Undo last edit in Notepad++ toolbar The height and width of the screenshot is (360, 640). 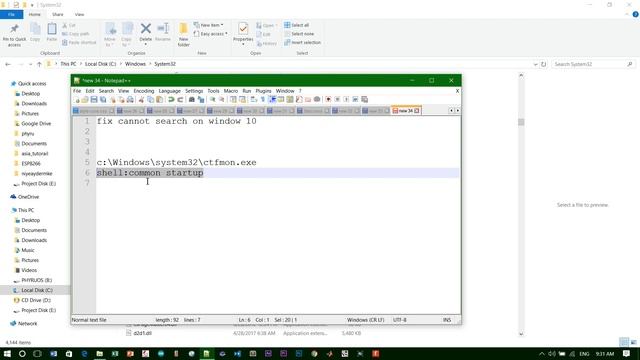[x=171, y=100]
